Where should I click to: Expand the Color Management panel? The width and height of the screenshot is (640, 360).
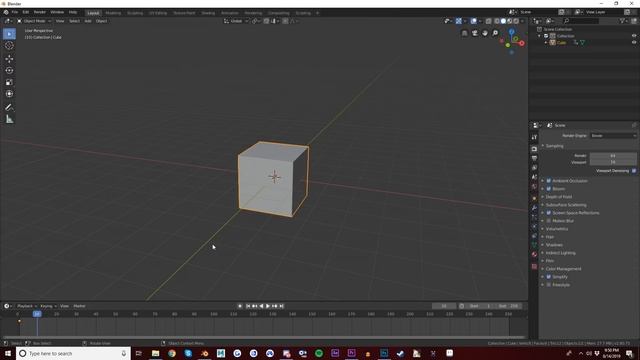[563, 269]
